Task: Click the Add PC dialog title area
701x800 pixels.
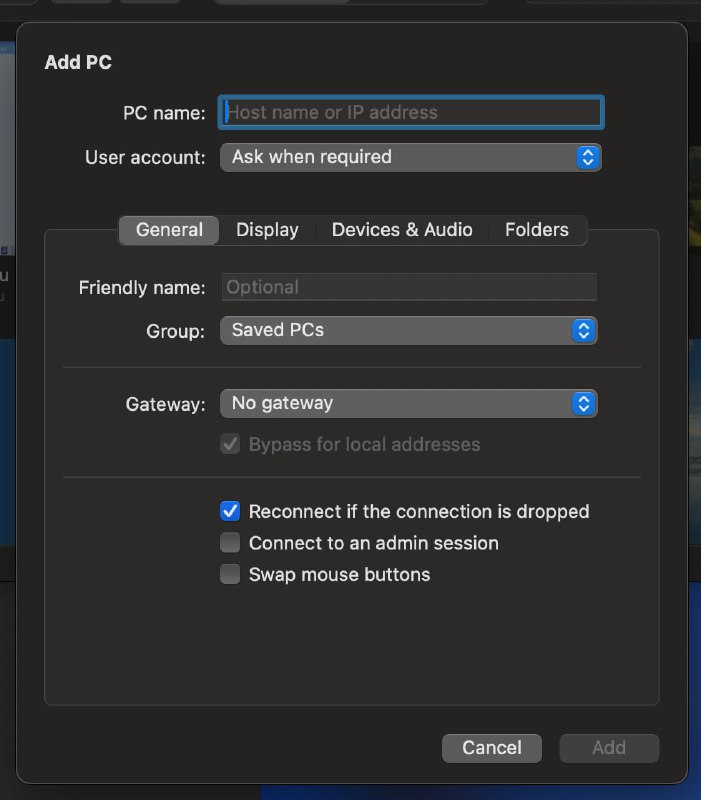Action: tap(78, 62)
